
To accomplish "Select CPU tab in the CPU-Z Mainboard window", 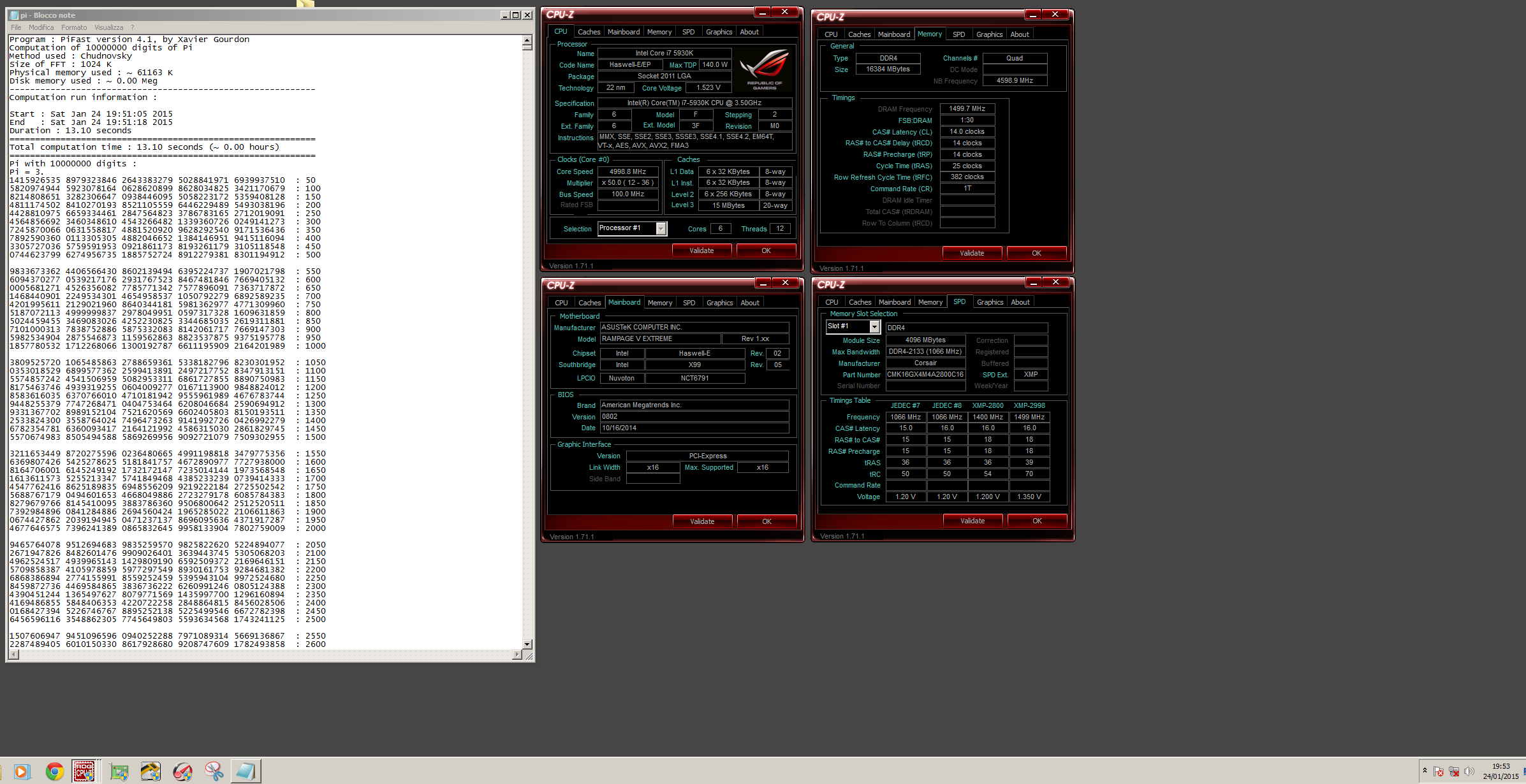I will coord(561,303).
